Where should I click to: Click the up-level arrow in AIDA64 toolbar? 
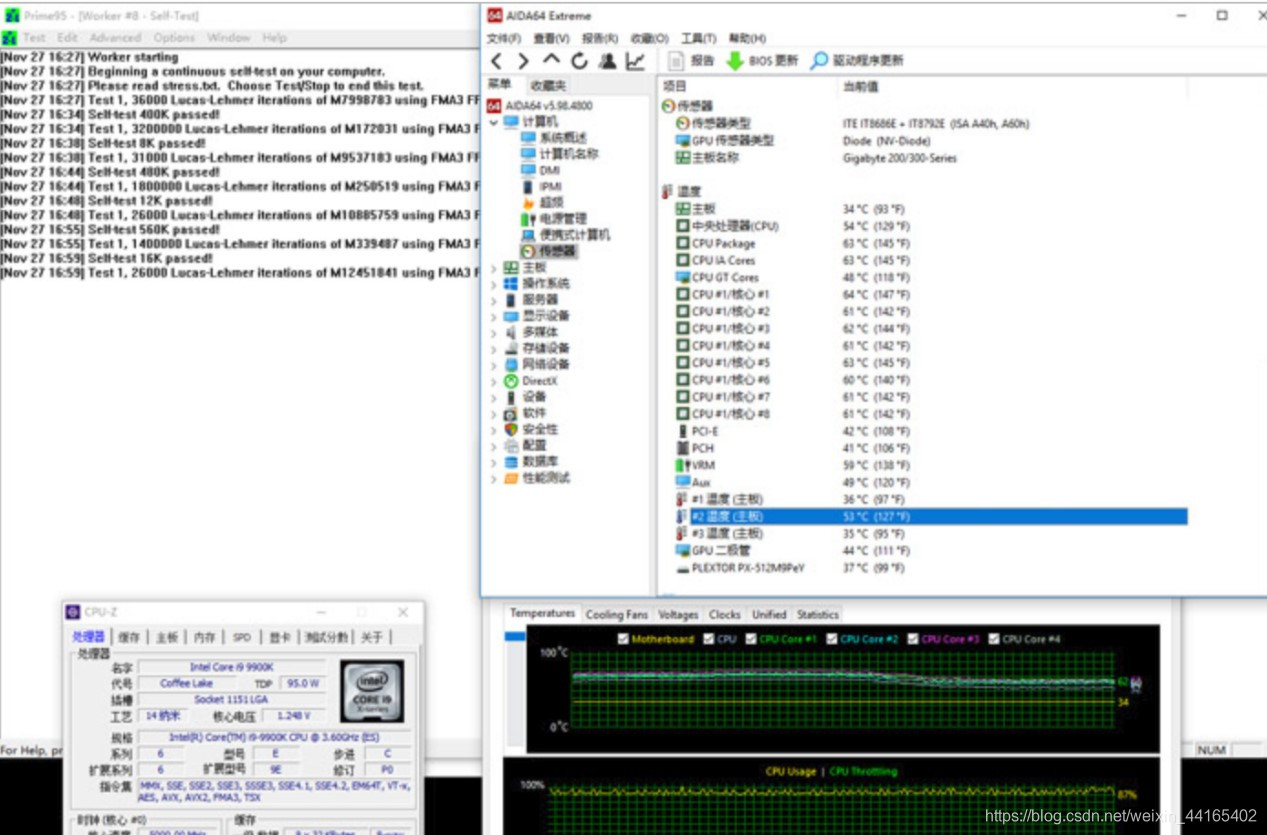tap(551, 61)
